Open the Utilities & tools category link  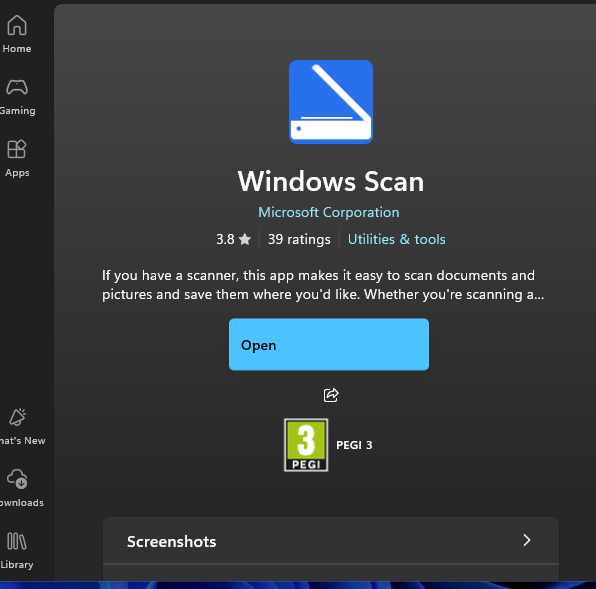tap(396, 239)
